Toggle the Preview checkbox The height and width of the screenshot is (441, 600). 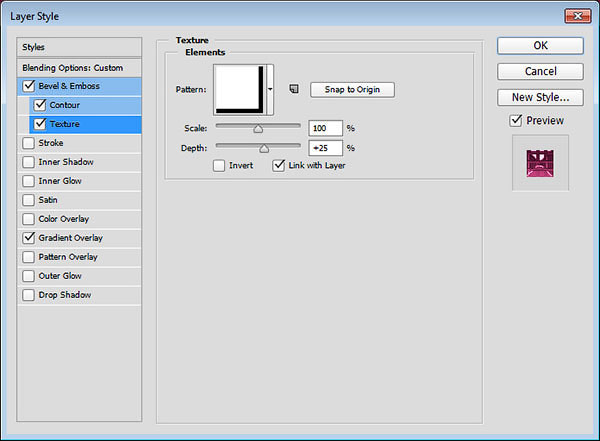point(516,121)
